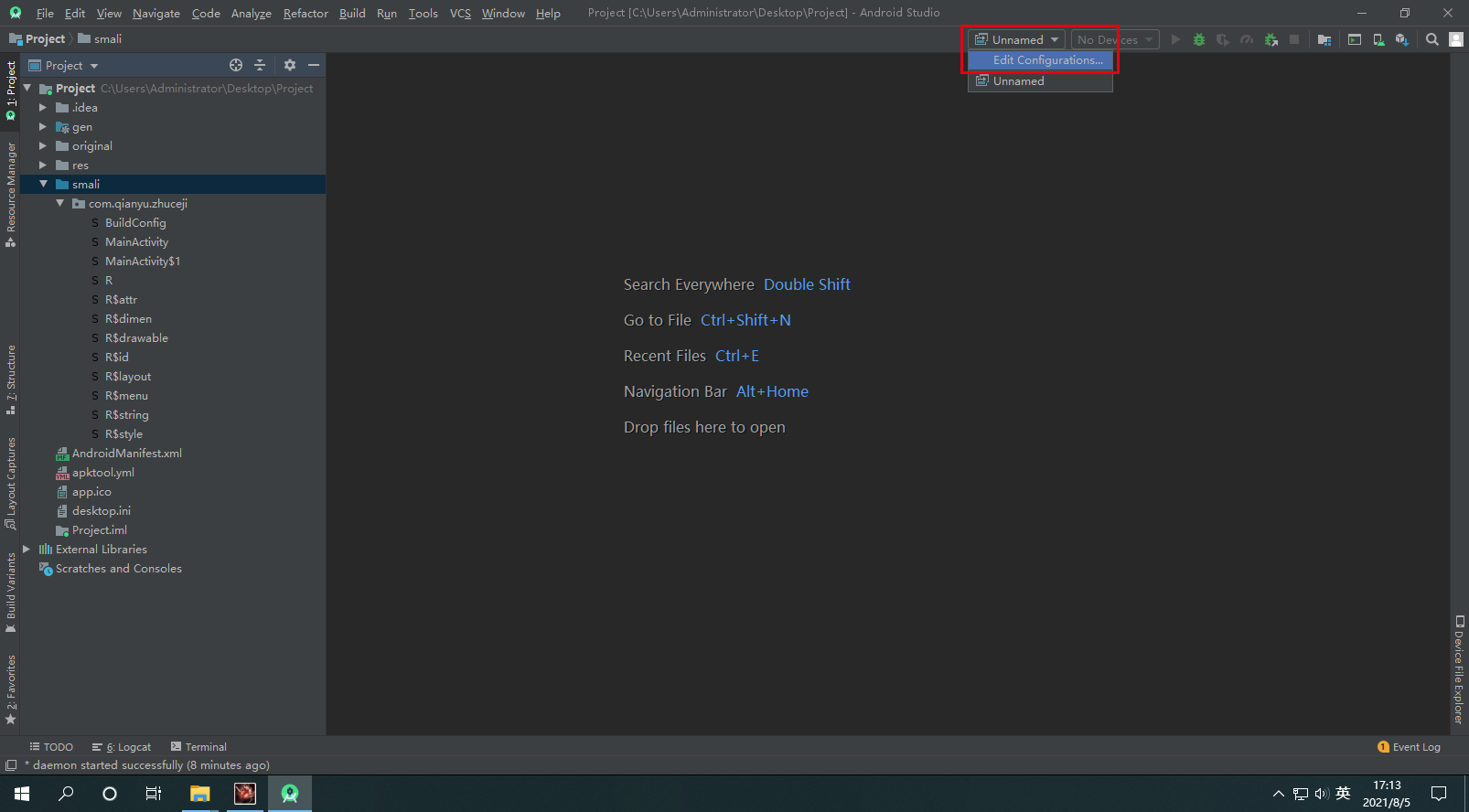Open the Analyze menu
This screenshot has width=1469, height=812.
[252, 13]
